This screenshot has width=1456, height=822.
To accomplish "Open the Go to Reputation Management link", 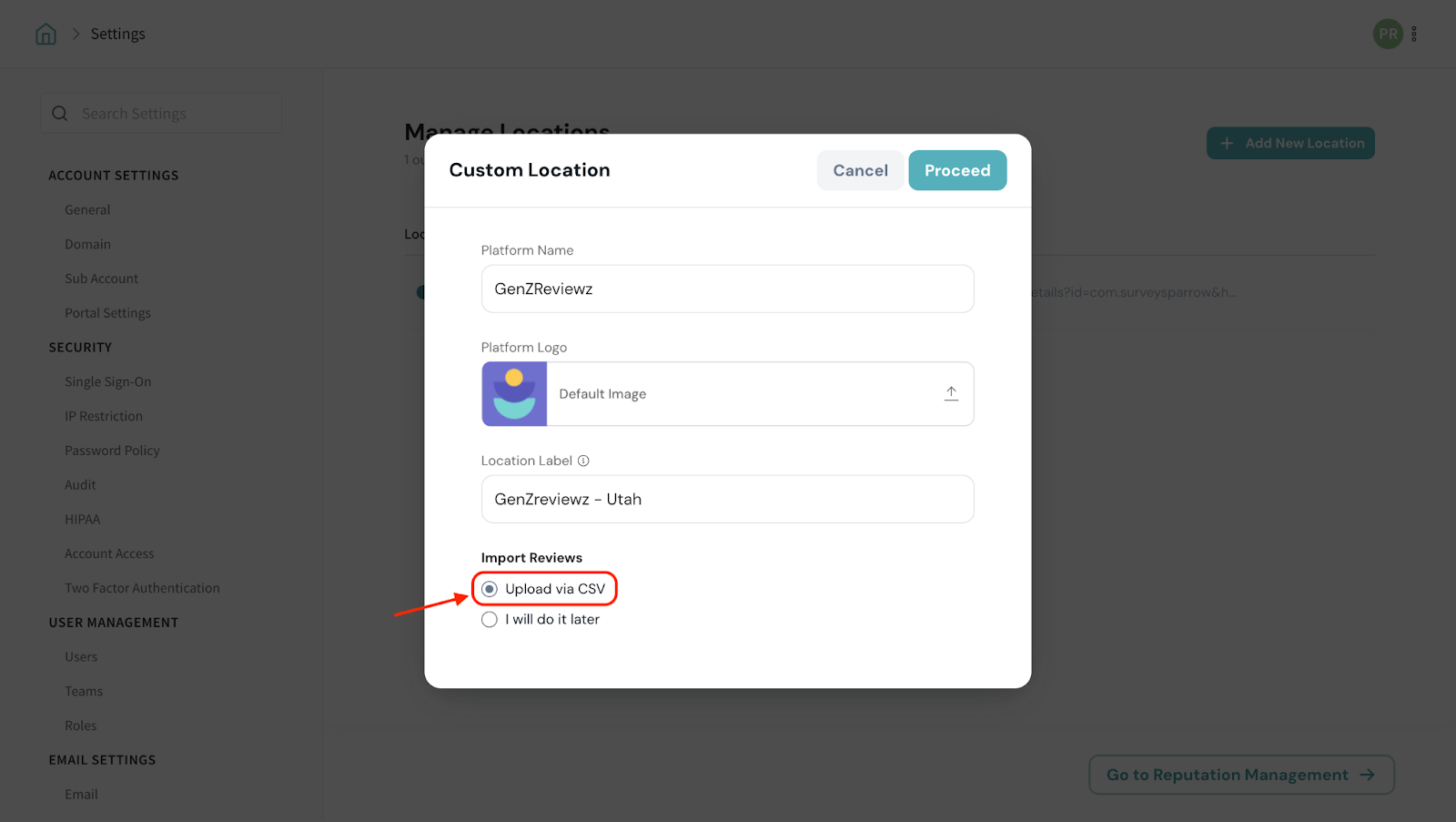I will point(1240,775).
